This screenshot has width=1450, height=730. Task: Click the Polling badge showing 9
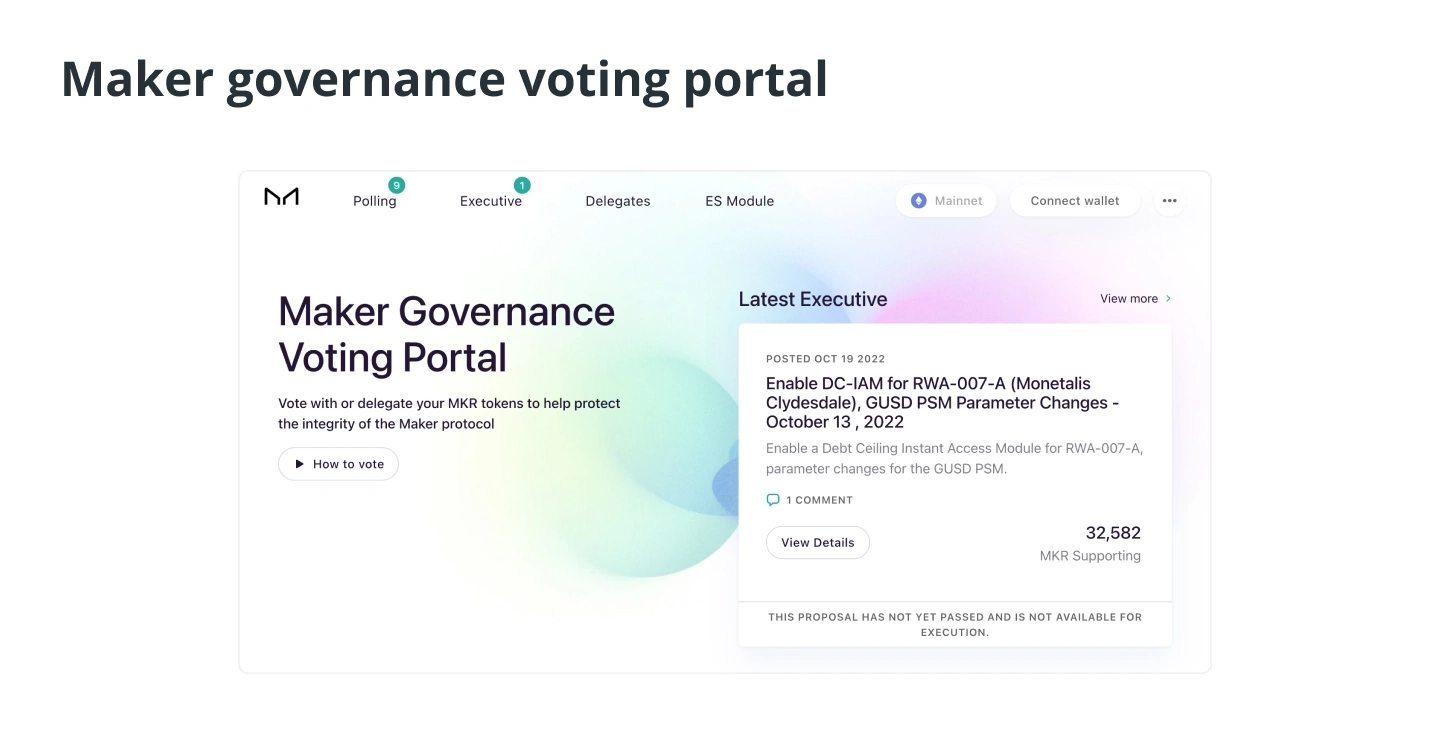[x=397, y=185]
